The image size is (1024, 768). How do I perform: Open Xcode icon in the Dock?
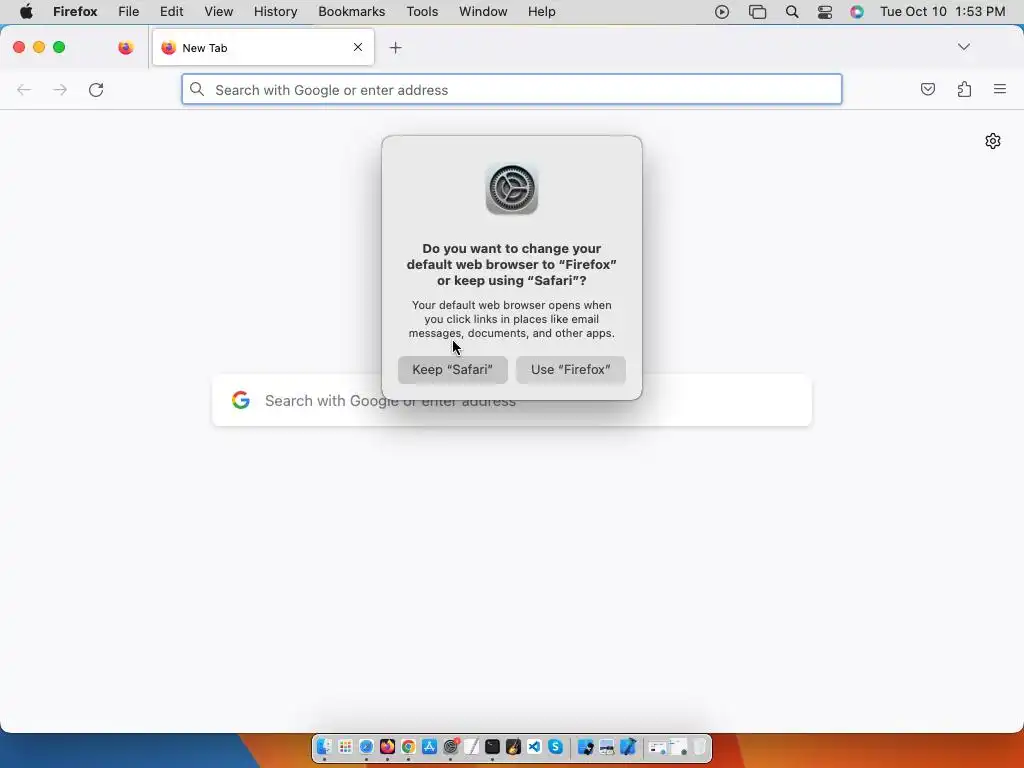628,746
